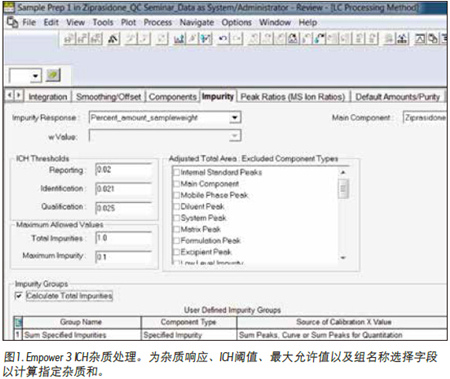Toggle Calculate Total Impurities checkbox

(19, 296)
